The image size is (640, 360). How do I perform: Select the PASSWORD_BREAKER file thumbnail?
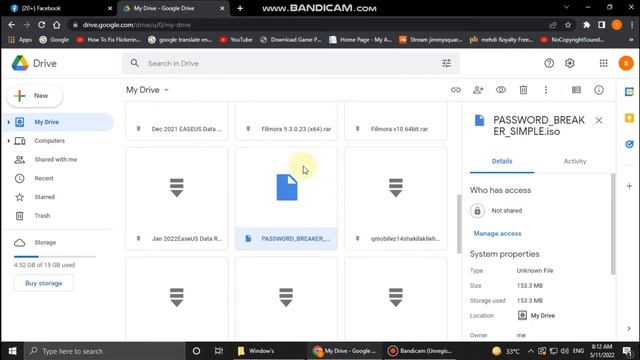pos(287,199)
